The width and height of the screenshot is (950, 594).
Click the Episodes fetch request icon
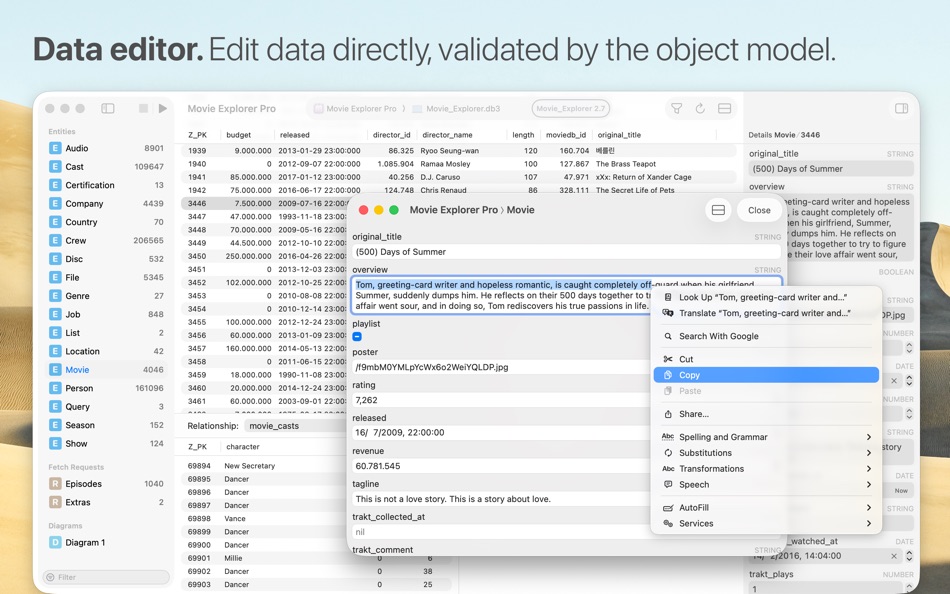tap(55, 484)
